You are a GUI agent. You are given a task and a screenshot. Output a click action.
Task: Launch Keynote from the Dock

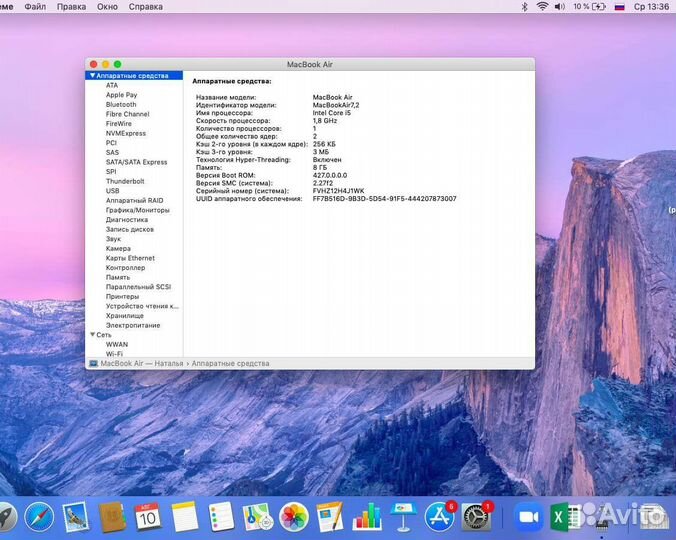[x=403, y=517]
